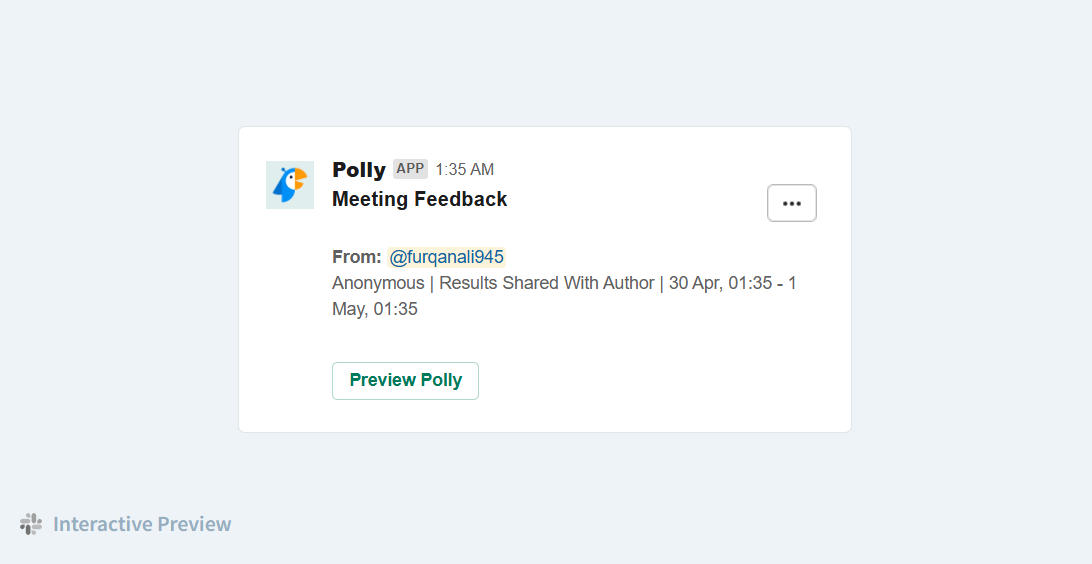Screen dimensions: 1092x564
Task: Click the 30 Apr, 01:35 start date
Action: [x=720, y=283]
